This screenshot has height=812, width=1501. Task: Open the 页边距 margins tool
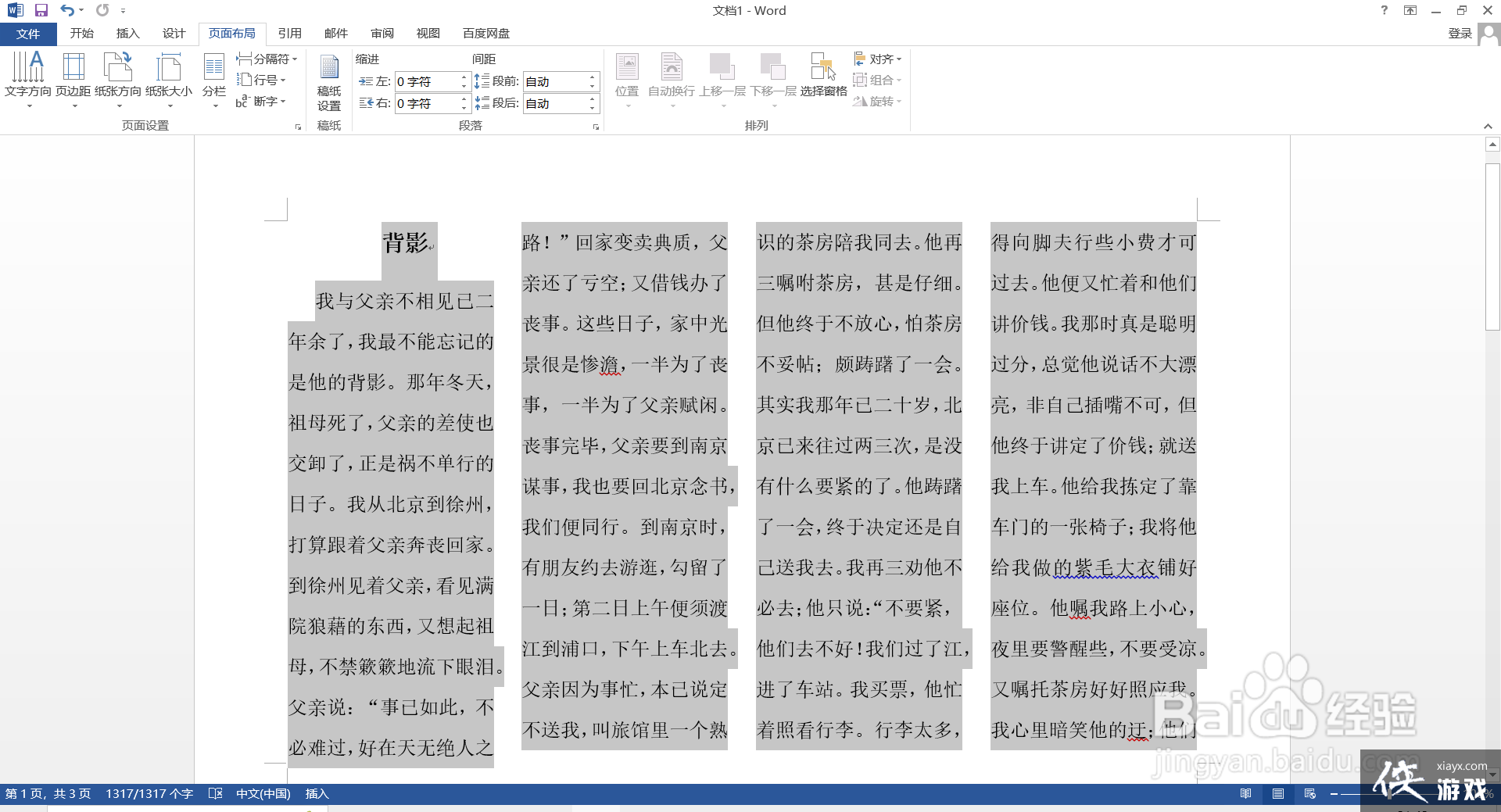pos(73,80)
